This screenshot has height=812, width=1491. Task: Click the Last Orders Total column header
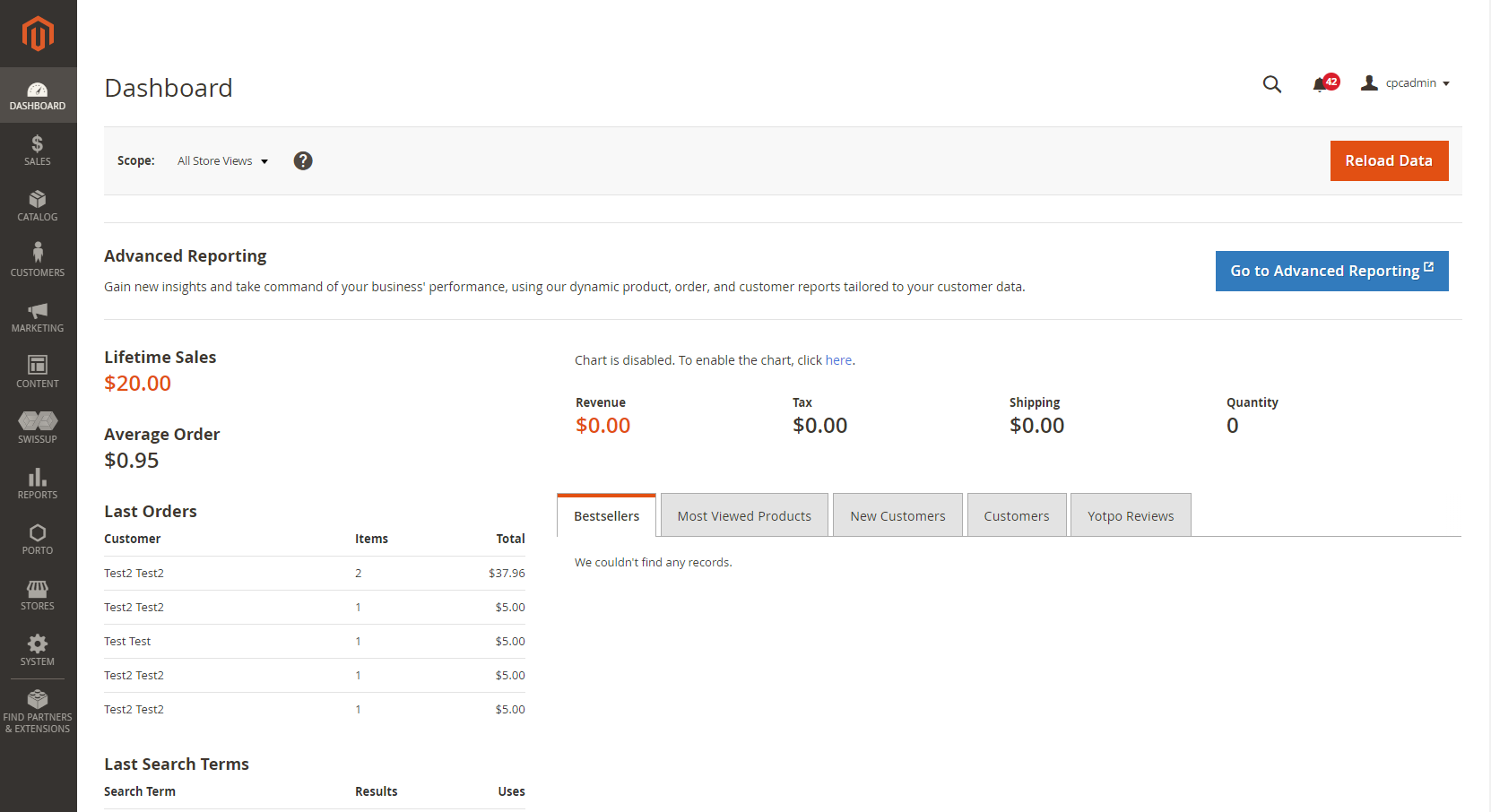click(x=511, y=539)
